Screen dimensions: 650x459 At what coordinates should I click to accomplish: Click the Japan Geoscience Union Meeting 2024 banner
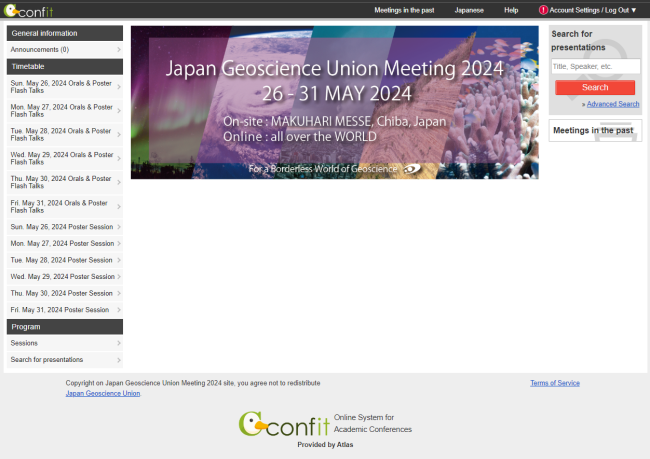pos(335,102)
